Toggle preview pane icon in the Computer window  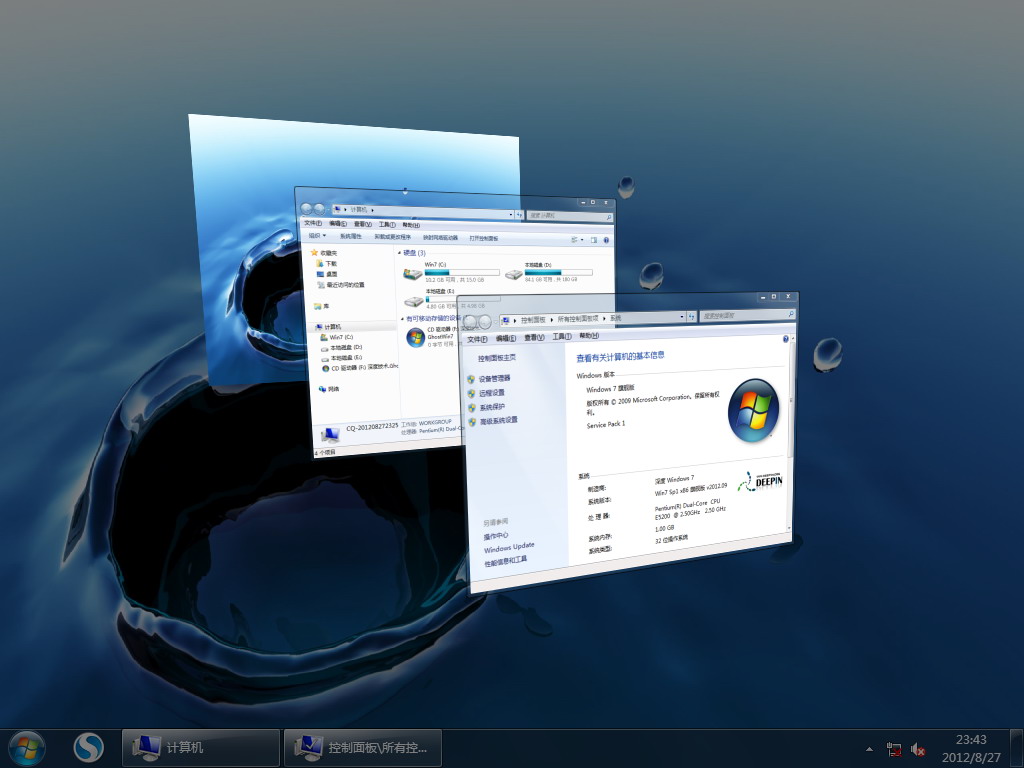(x=594, y=240)
